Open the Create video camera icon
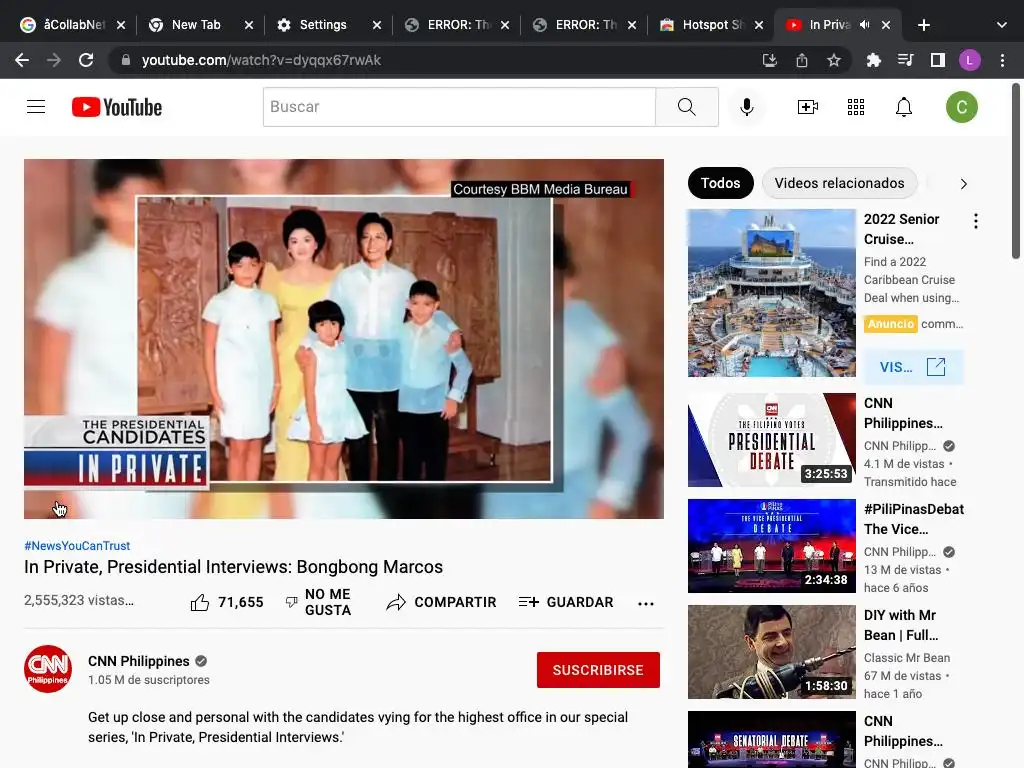 coord(808,107)
